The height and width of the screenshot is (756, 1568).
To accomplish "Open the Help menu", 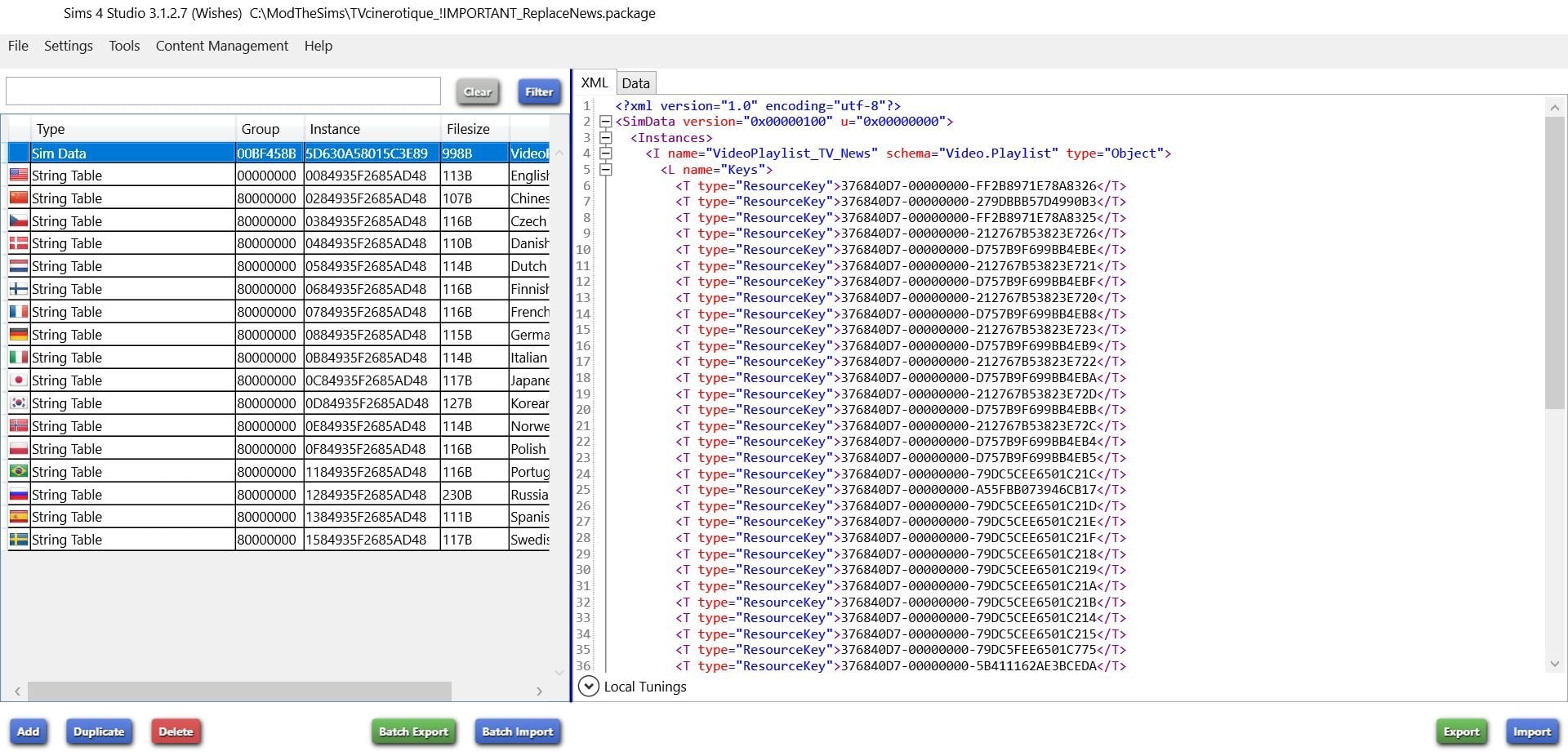I will (x=318, y=46).
